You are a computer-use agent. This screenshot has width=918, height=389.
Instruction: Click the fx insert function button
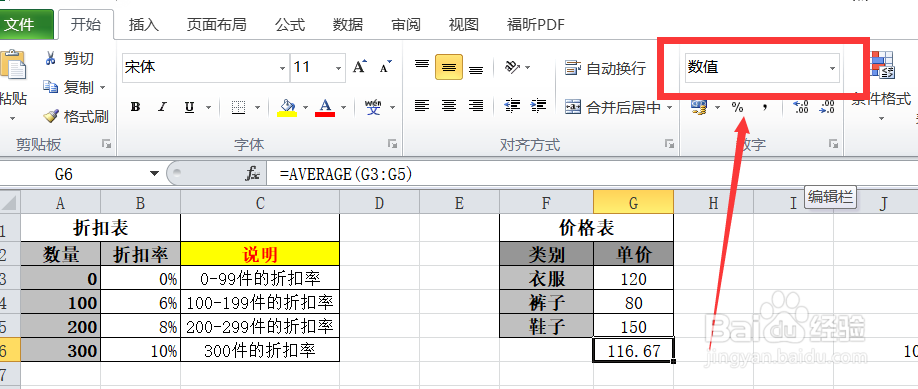pos(252,173)
